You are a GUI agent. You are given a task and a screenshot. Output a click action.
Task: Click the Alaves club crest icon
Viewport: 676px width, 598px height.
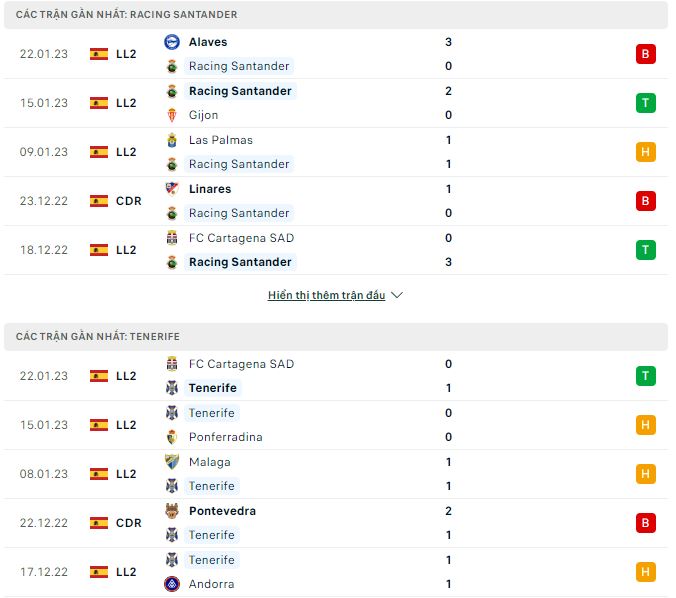point(171,42)
